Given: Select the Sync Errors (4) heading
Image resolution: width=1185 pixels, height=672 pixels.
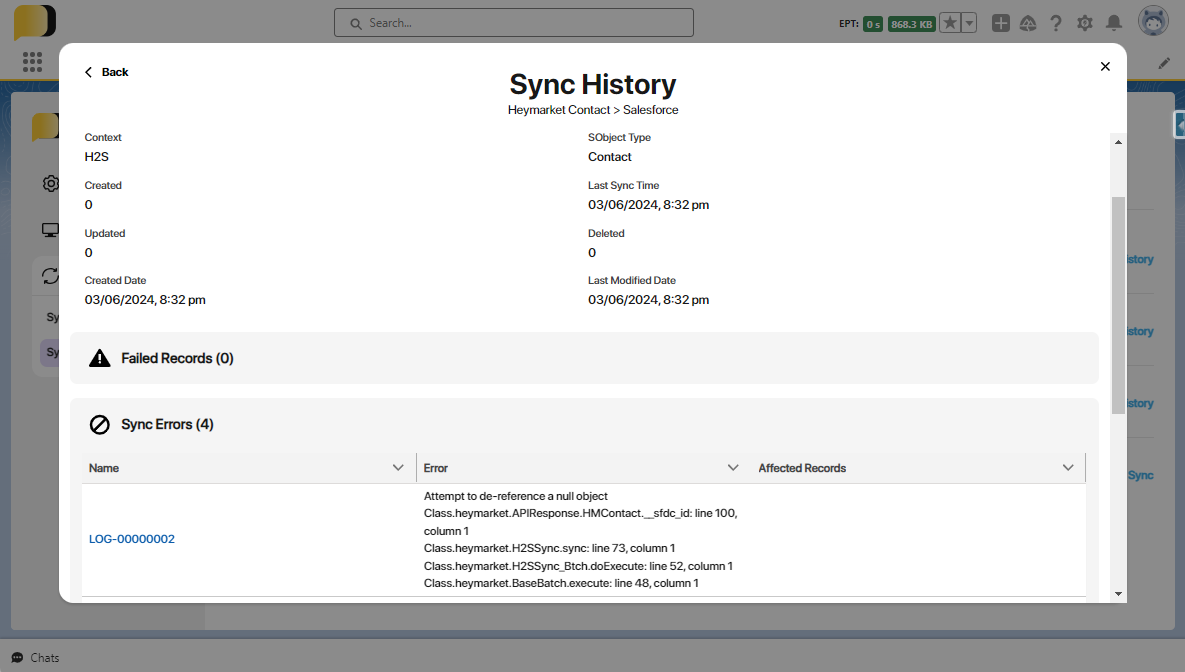Looking at the screenshot, I should tap(167, 425).
